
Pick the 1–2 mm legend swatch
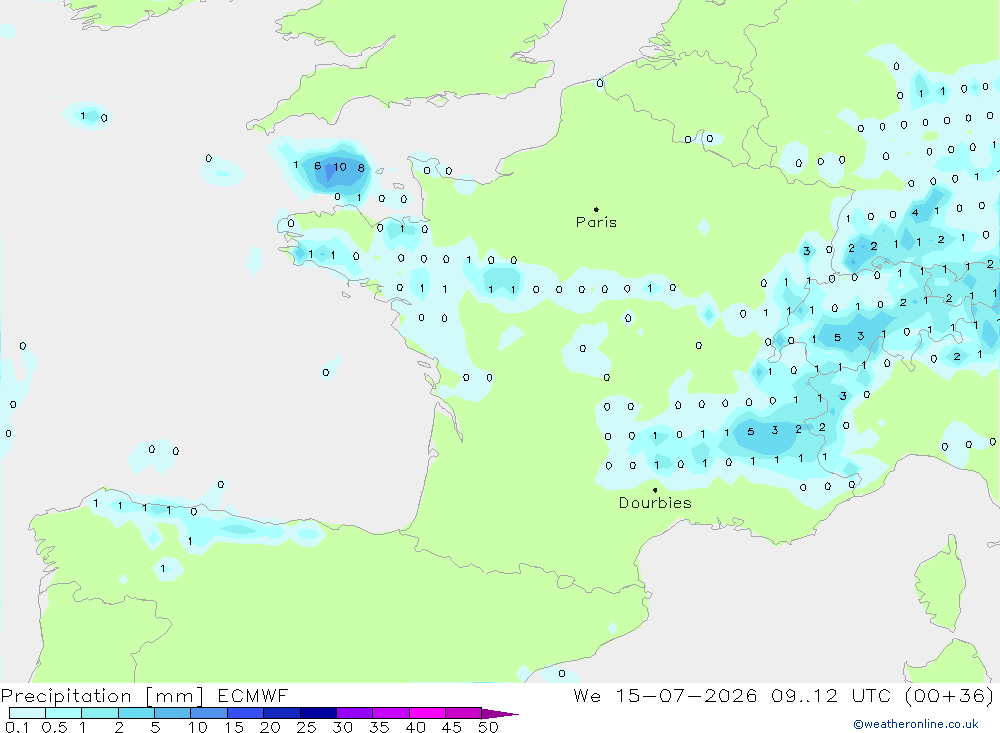(x=100, y=713)
